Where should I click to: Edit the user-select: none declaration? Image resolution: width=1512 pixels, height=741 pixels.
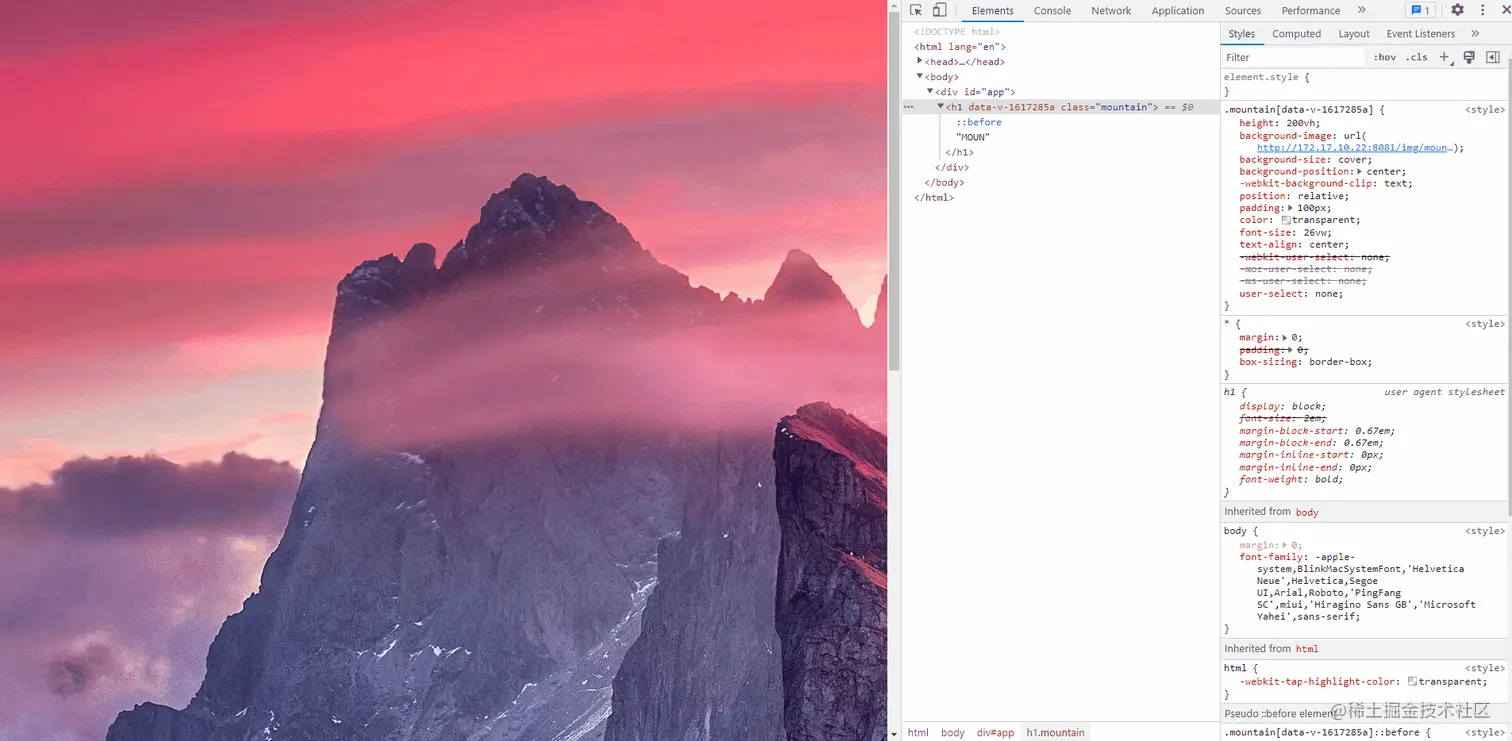point(1291,294)
